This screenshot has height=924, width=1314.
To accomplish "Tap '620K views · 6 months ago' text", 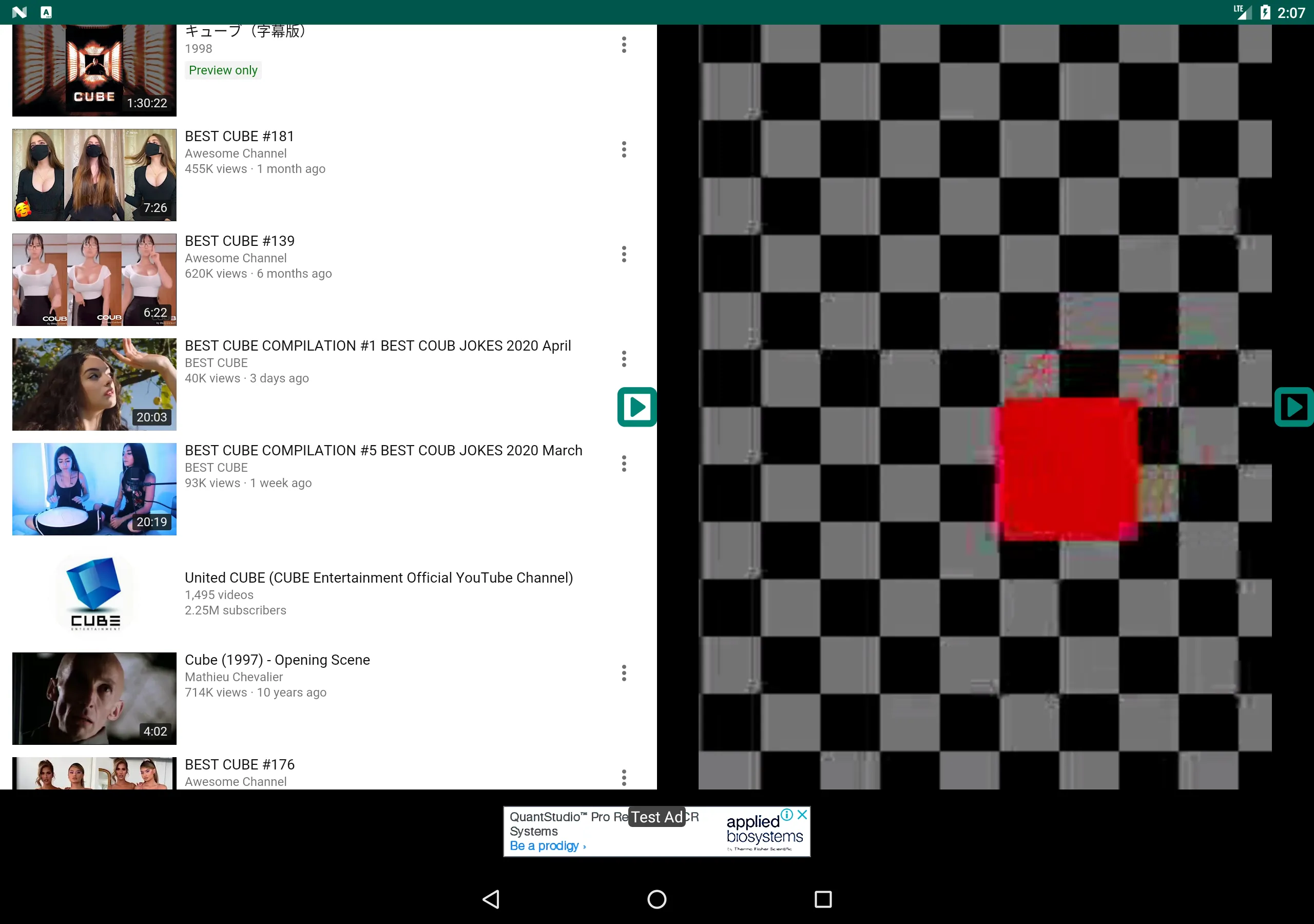I will (258, 274).
